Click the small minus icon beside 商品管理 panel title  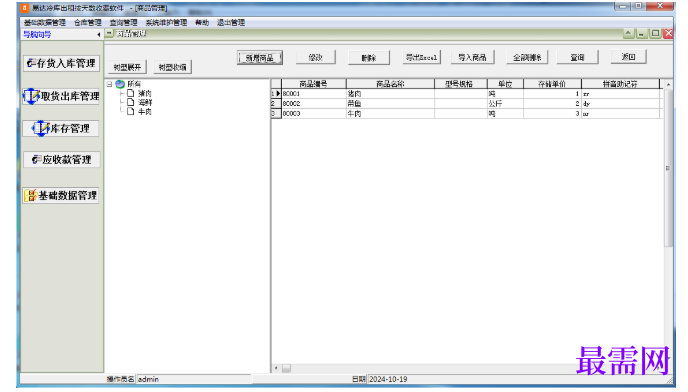coord(110,33)
